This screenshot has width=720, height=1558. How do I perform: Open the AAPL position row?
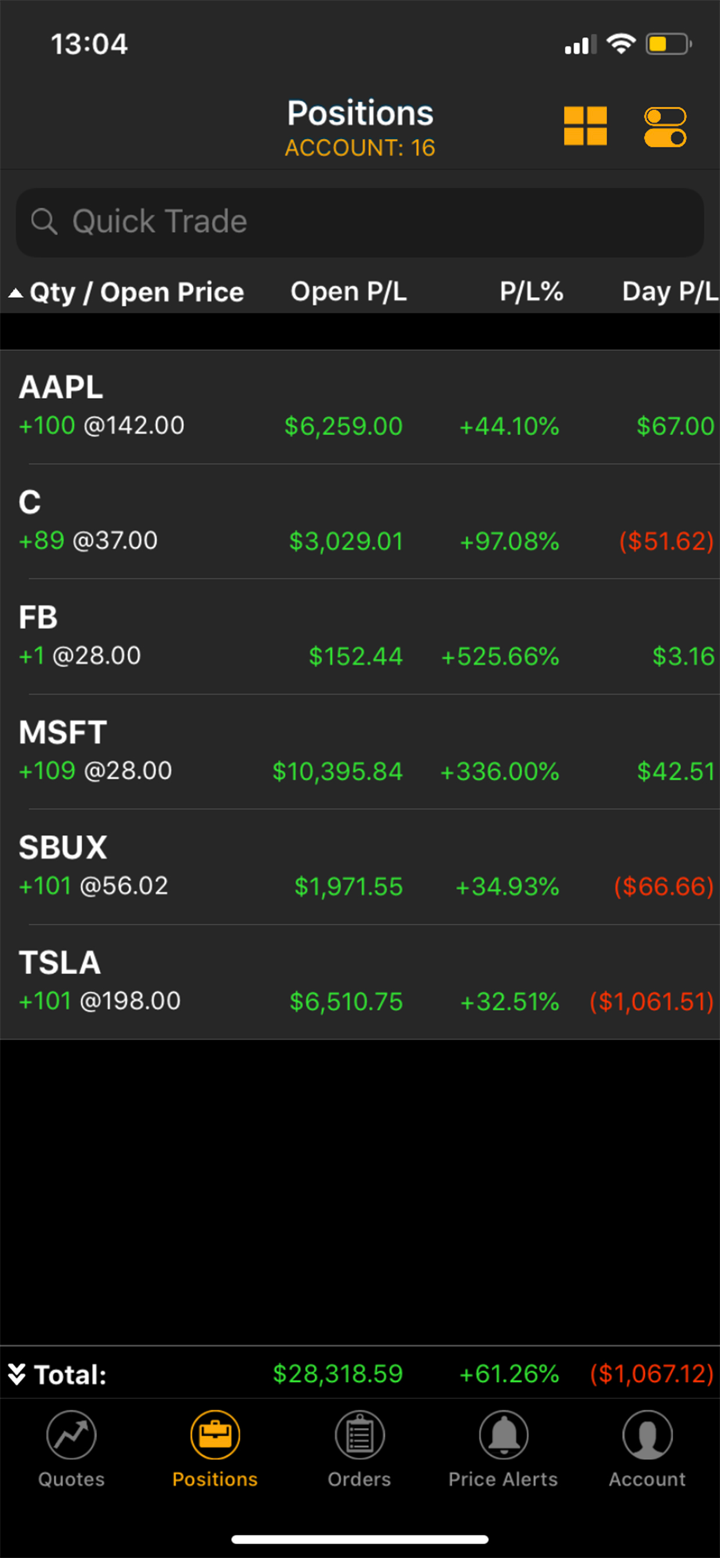[360, 407]
